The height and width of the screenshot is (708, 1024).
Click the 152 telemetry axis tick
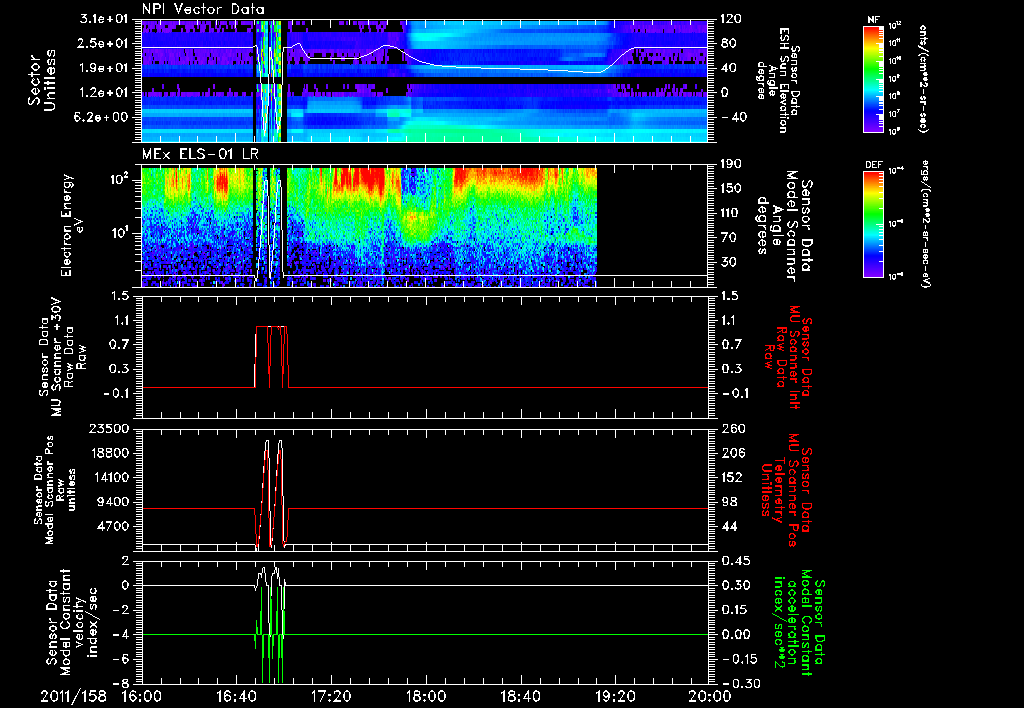click(731, 477)
